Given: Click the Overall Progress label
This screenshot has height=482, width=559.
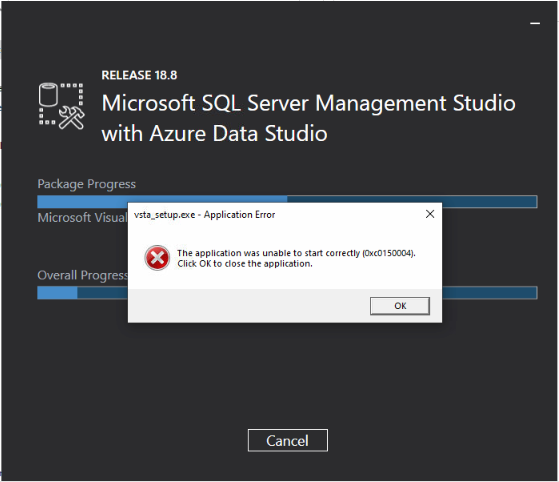Looking at the screenshot, I should (82, 275).
